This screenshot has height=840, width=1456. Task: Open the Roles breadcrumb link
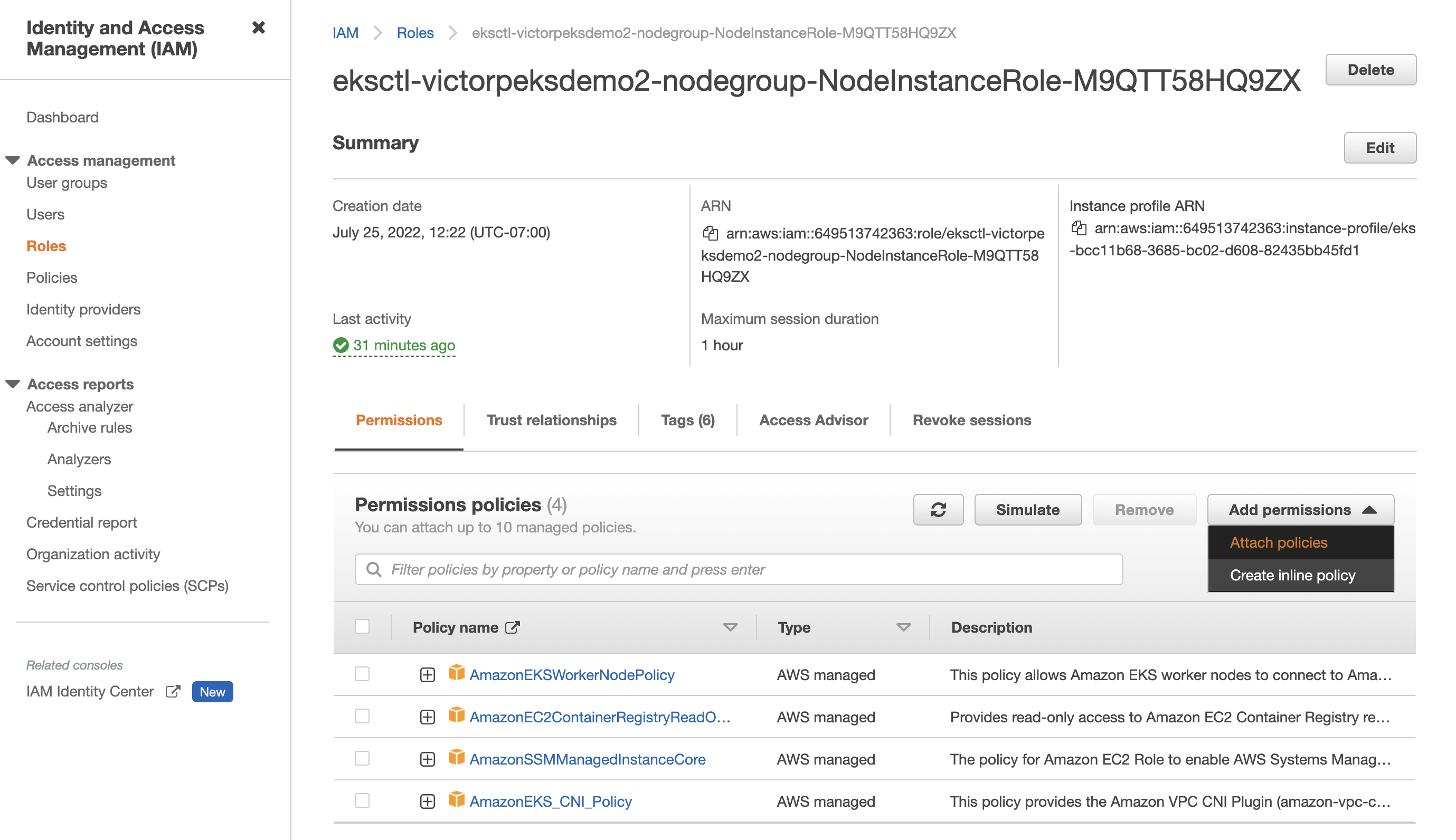pos(414,33)
